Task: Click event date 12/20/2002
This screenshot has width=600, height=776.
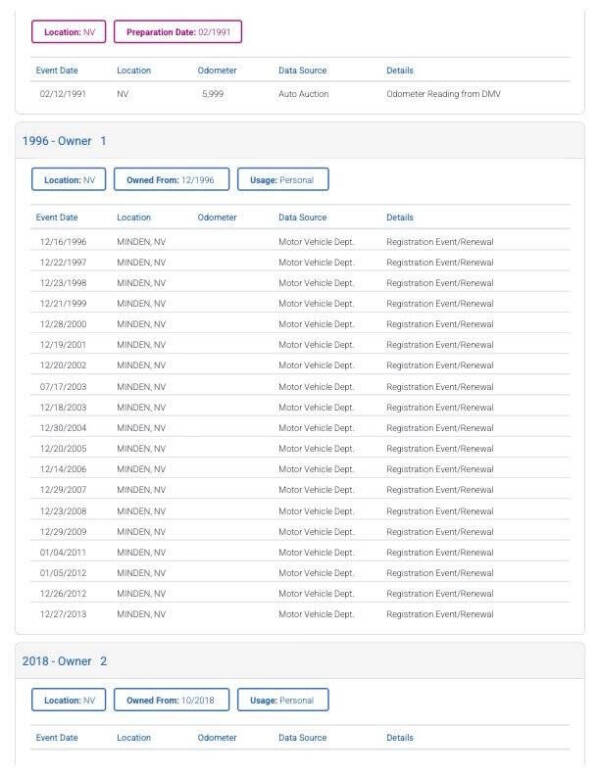Action: click(63, 365)
